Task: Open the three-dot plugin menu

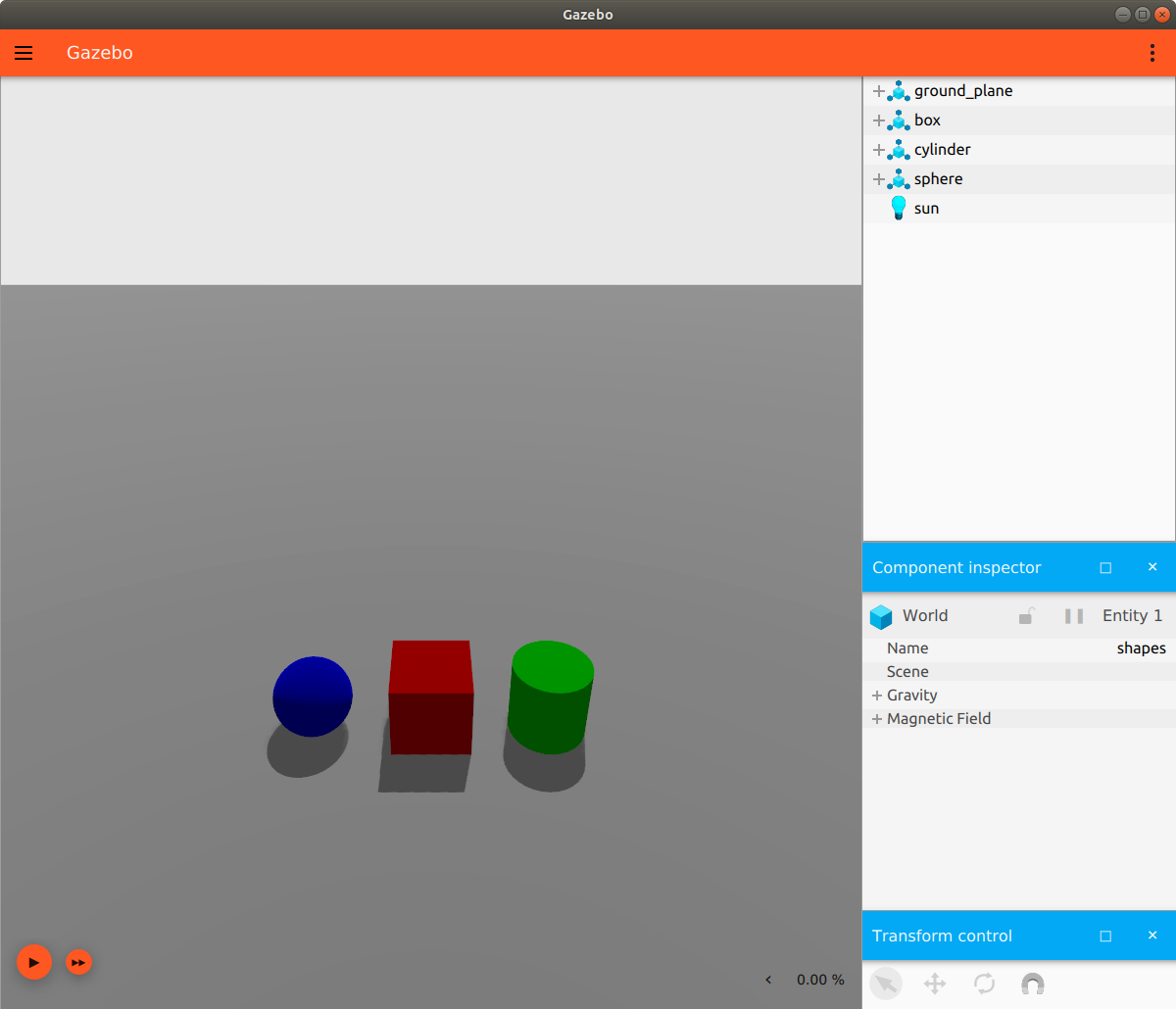Action: [1152, 53]
